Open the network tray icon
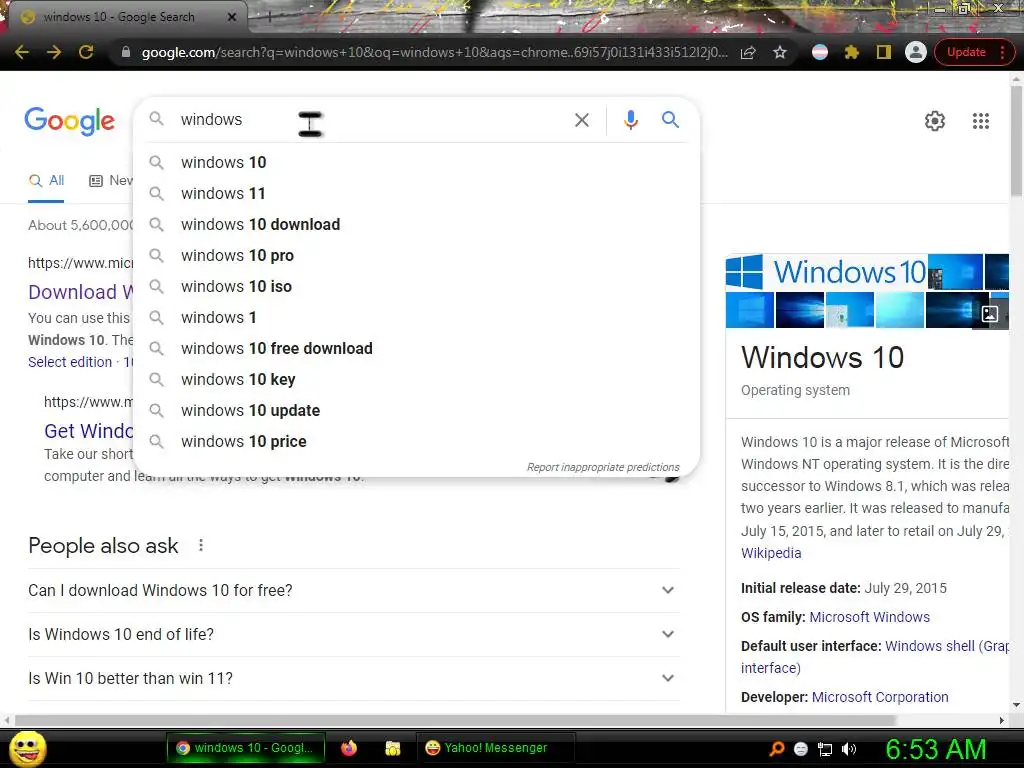This screenshot has height=768, width=1024. (825, 749)
